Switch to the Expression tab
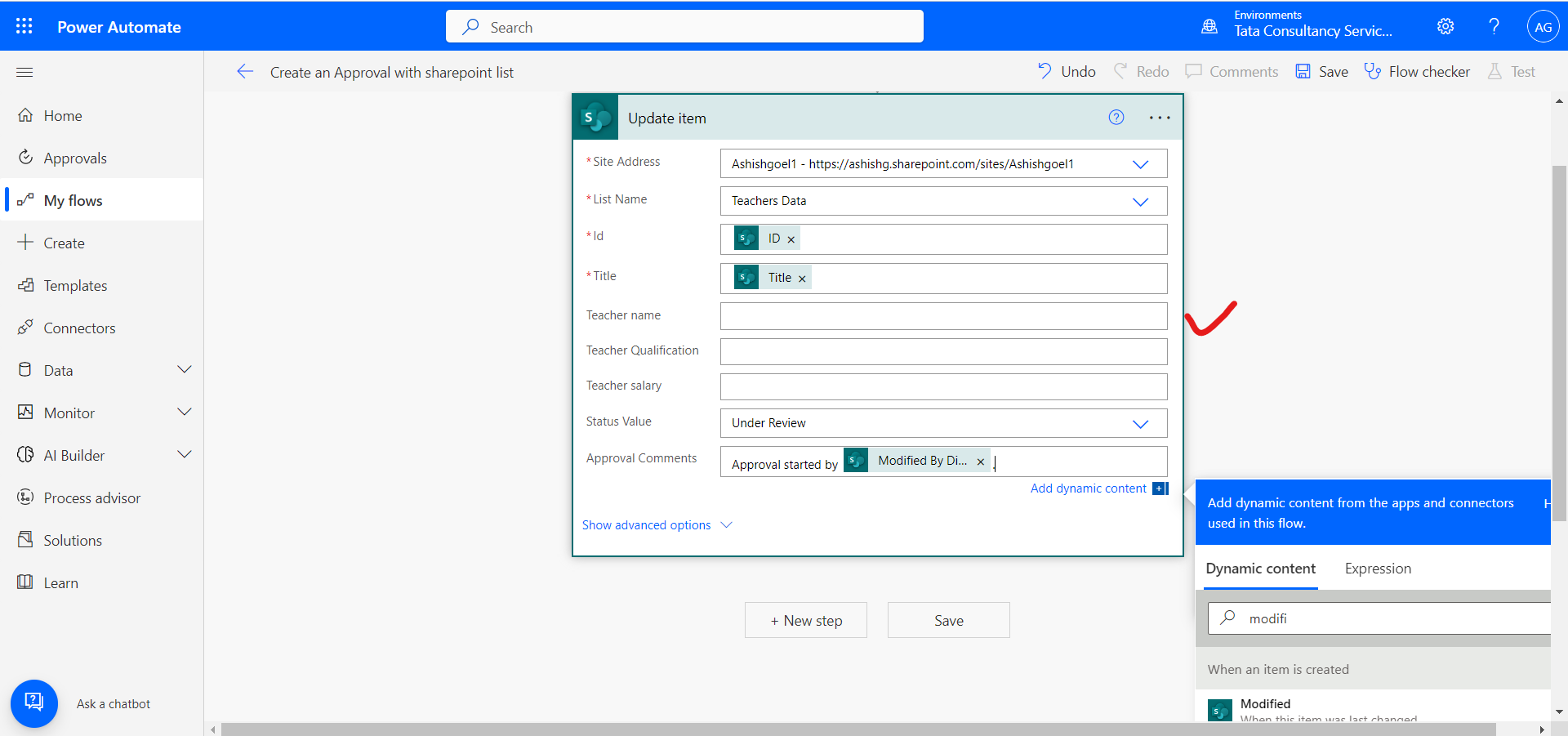The height and width of the screenshot is (736, 1568). coord(1377,568)
